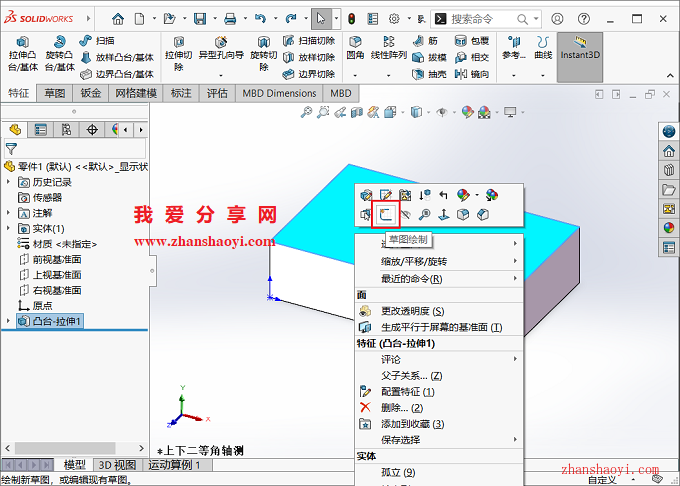
Task: Switch to the 草图 ribbon tab
Action: click(x=54, y=93)
